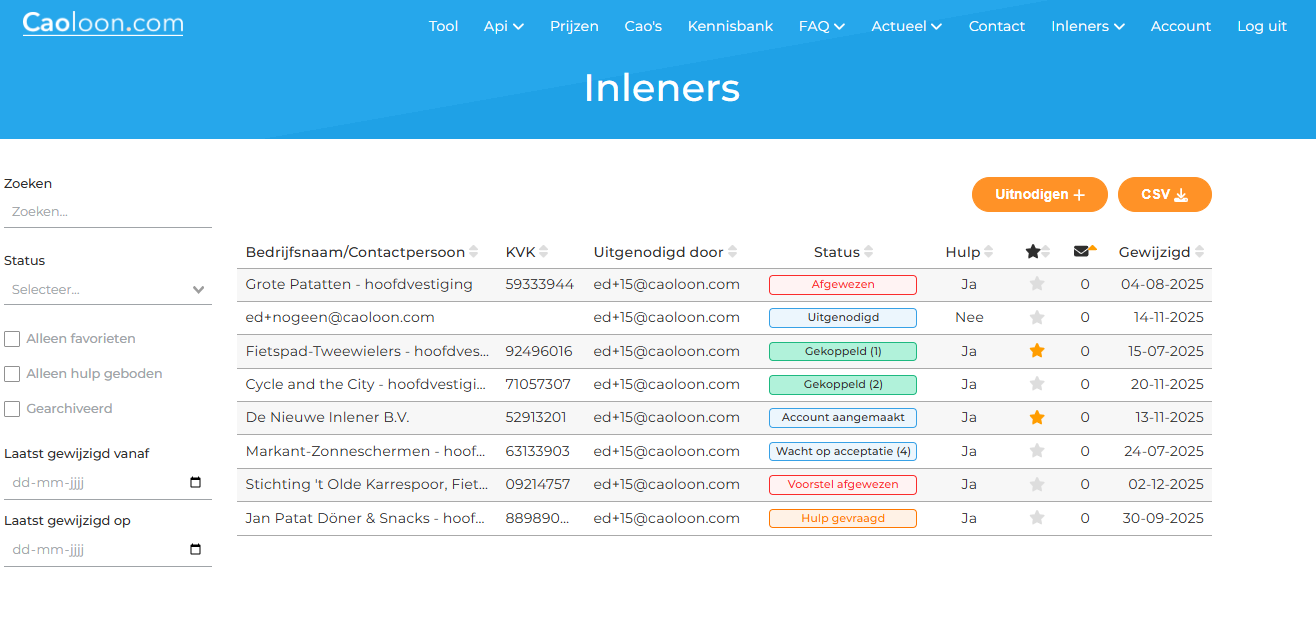1316x622 pixels.
Task: Download the list with the CSV button
Action: [x=1164, y=195]
